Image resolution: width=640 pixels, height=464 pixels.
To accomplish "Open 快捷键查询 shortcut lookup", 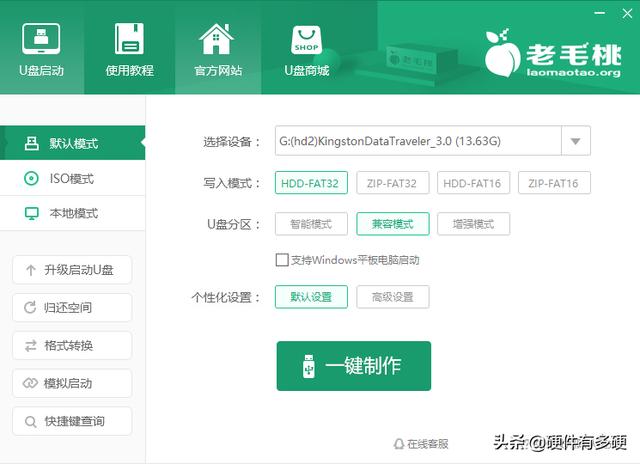I will (72, 421).
